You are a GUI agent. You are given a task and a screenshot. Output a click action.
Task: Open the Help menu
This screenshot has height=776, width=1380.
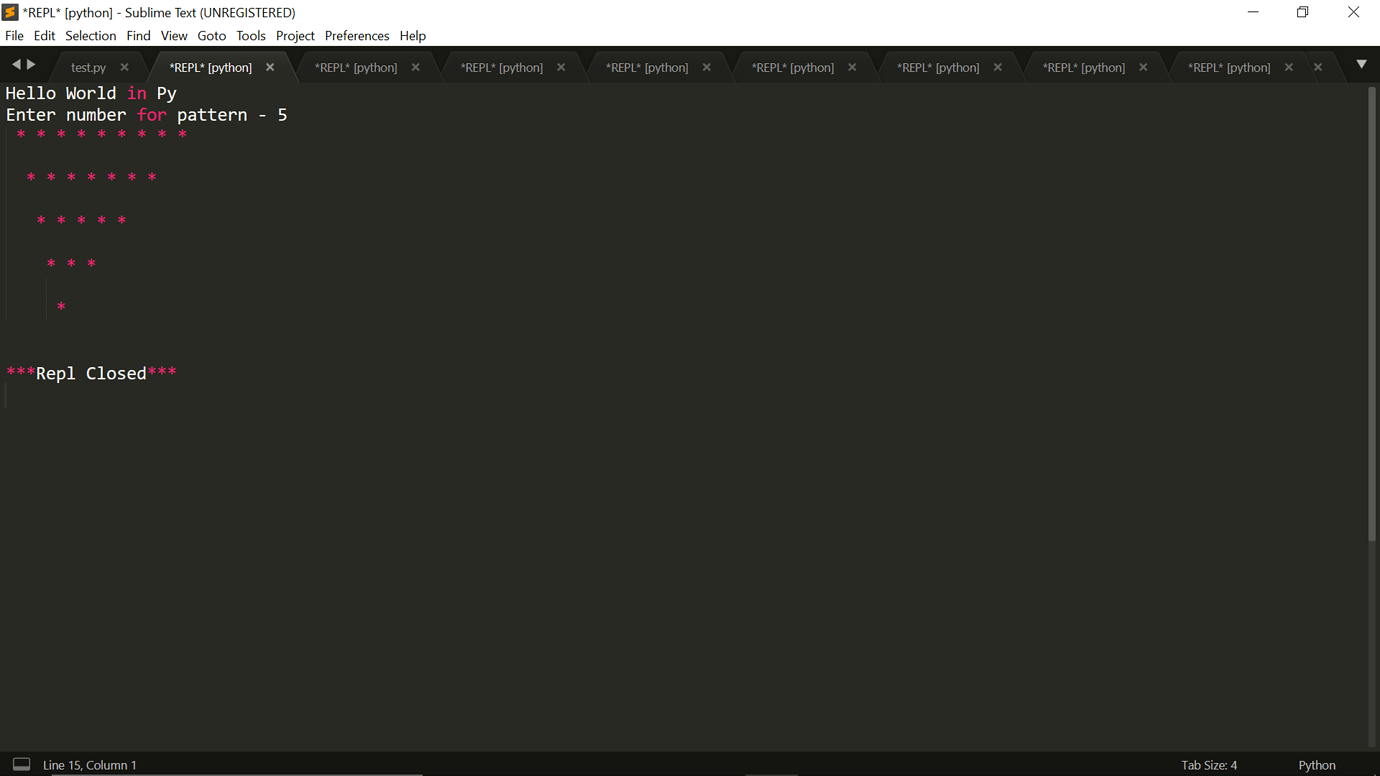click(x=412, y=35)
